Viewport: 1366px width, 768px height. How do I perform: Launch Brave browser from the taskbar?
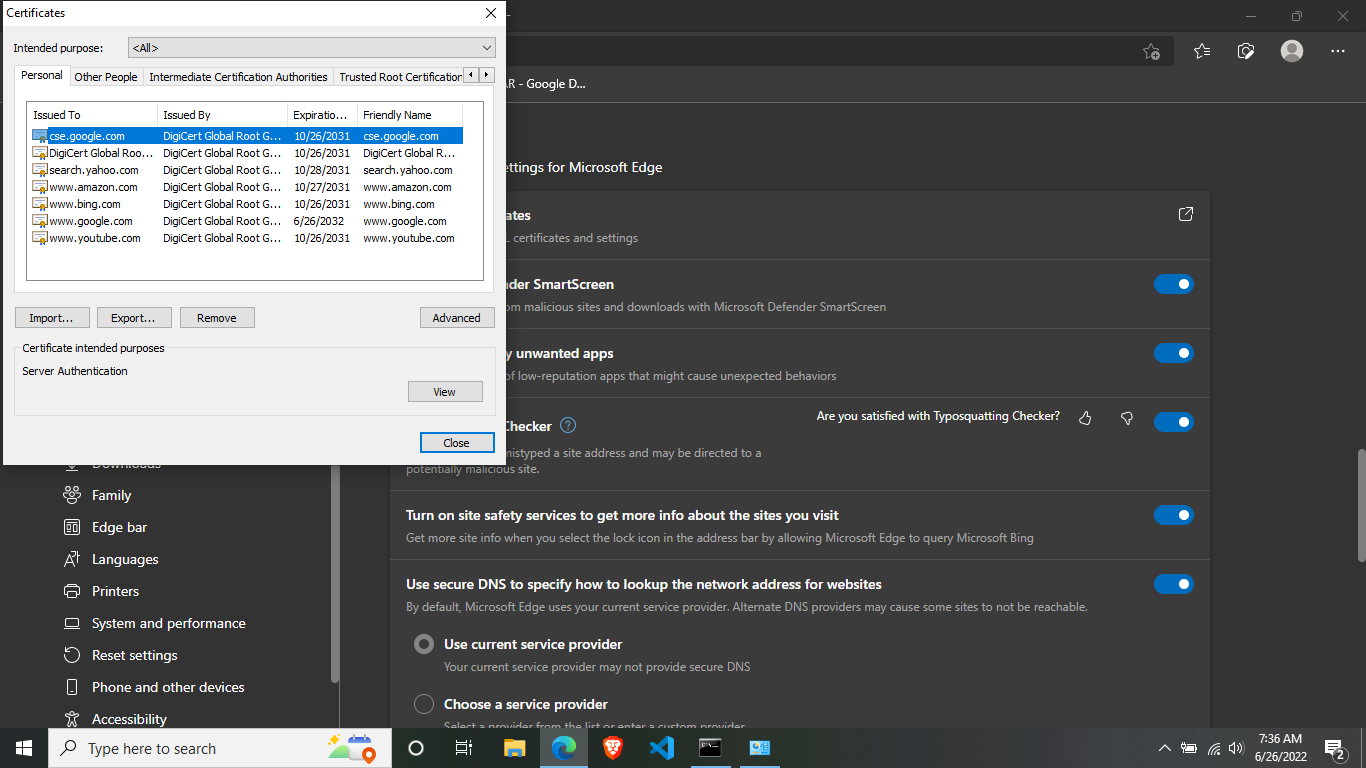click(x=613, y=747)
